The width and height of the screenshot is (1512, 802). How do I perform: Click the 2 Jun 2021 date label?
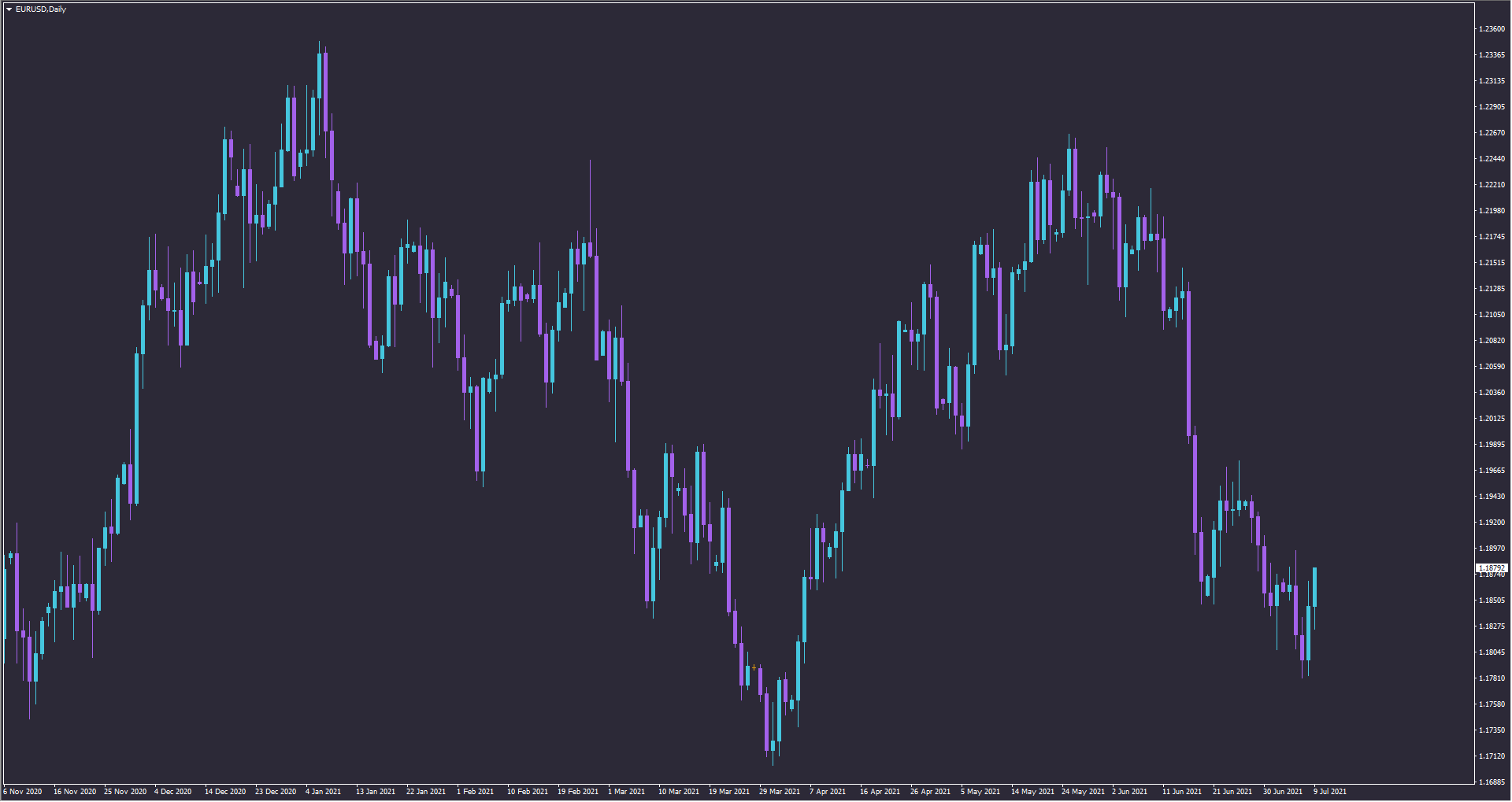tap(1130, 792)
